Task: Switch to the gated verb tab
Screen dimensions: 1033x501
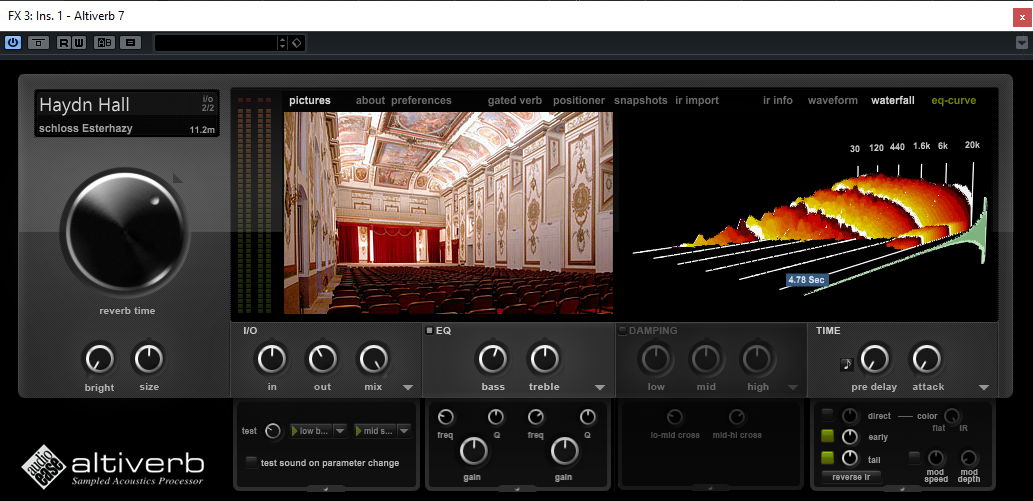Action: coord(515,101)
